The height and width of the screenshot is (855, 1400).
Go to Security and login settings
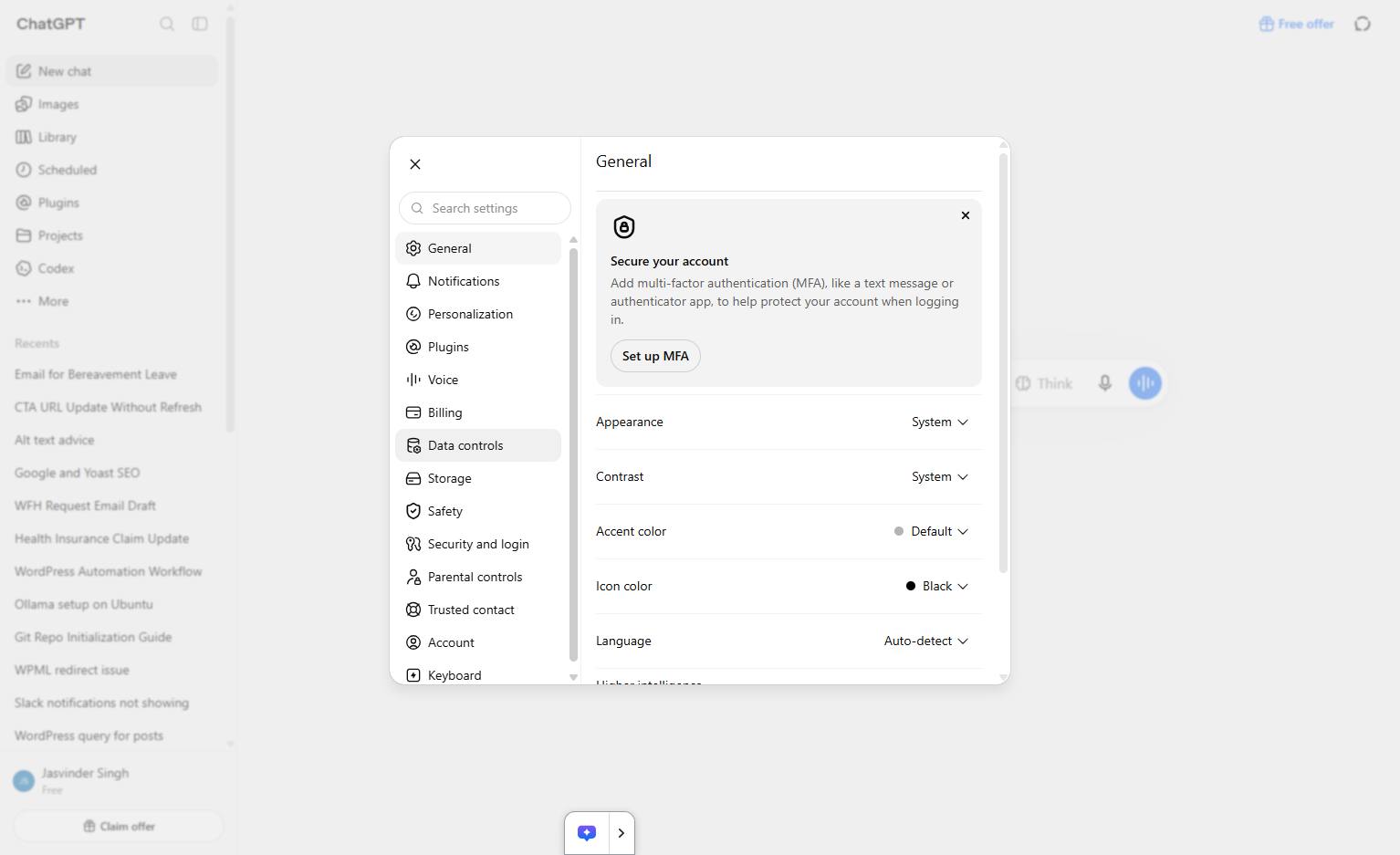click(478, 544)
